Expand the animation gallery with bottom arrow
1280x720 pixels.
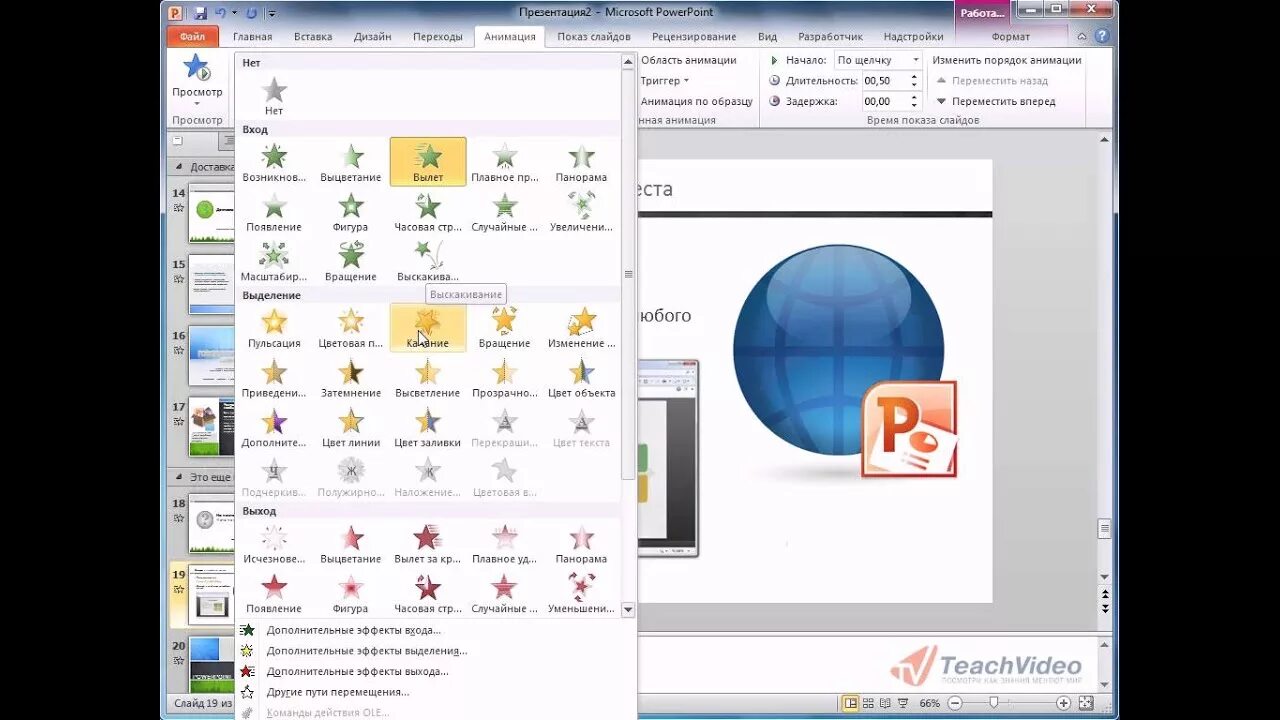point(628,609)
